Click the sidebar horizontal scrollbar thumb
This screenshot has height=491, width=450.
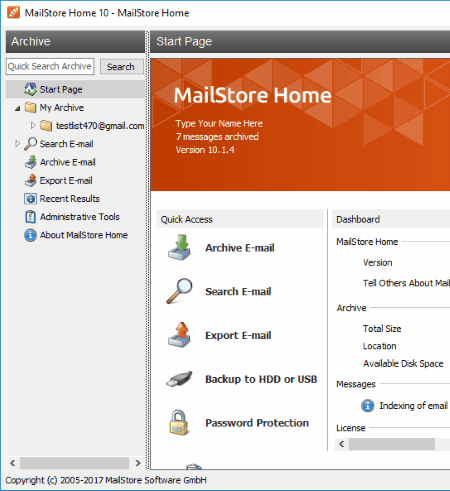coord(74,463)
